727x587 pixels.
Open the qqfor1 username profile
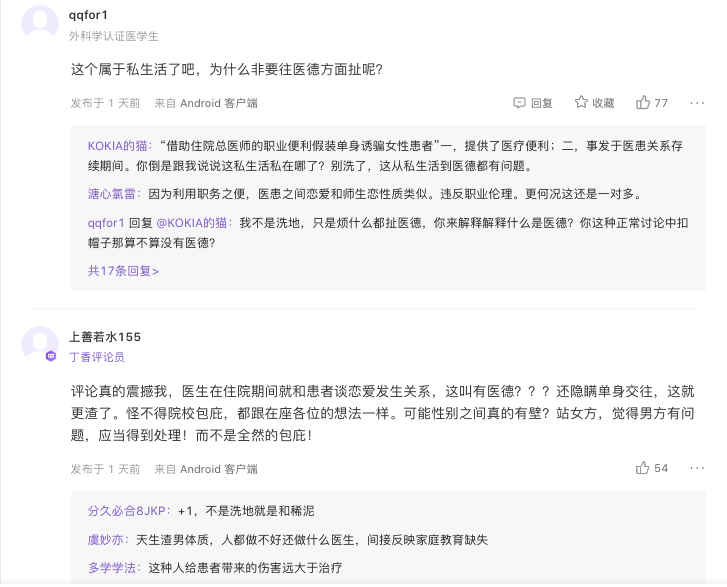point(88,15)
